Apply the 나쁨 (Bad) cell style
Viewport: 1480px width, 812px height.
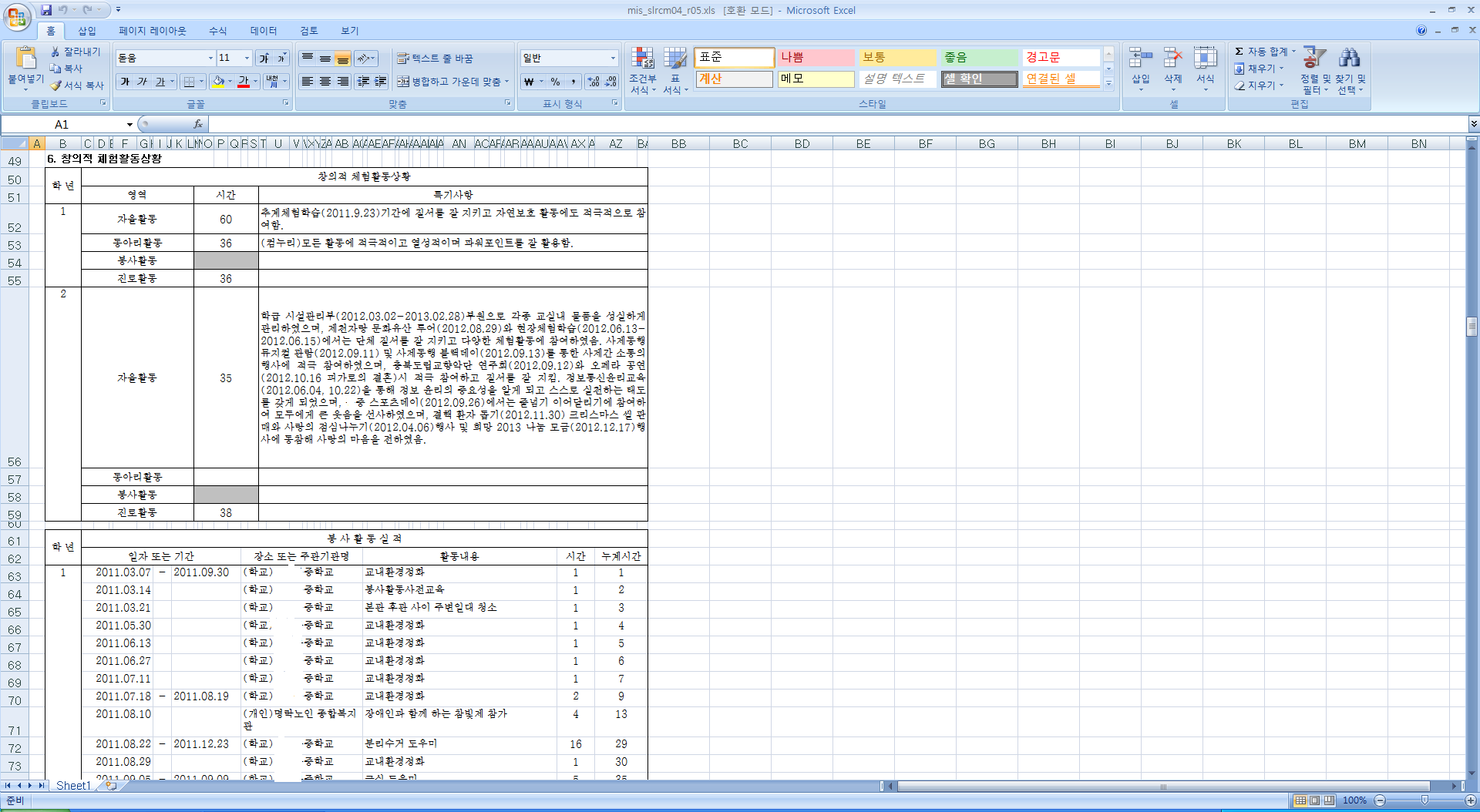pyautogui.click(x=815, y=58)
